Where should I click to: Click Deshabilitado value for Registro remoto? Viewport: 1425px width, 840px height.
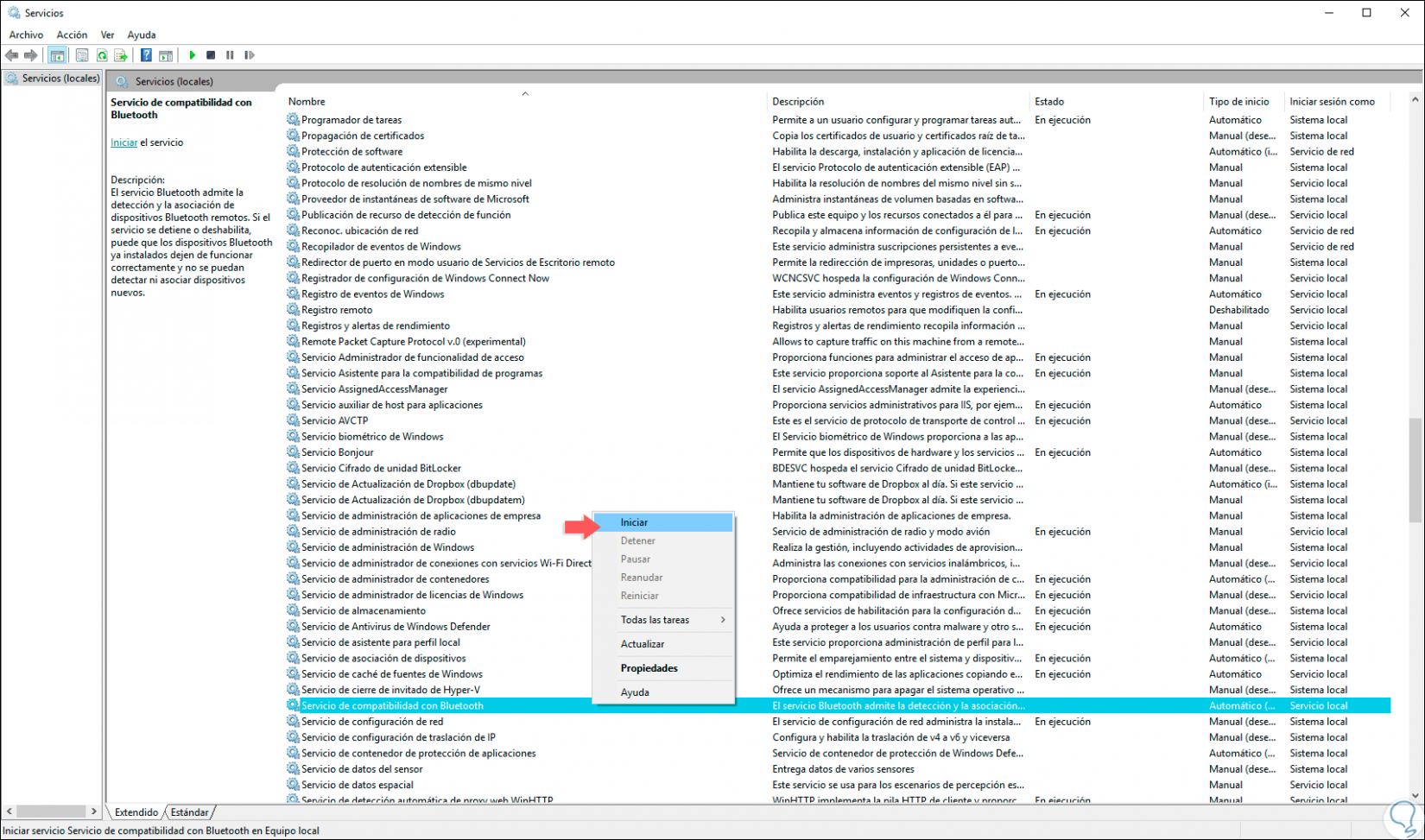(x=1238, y=310)
